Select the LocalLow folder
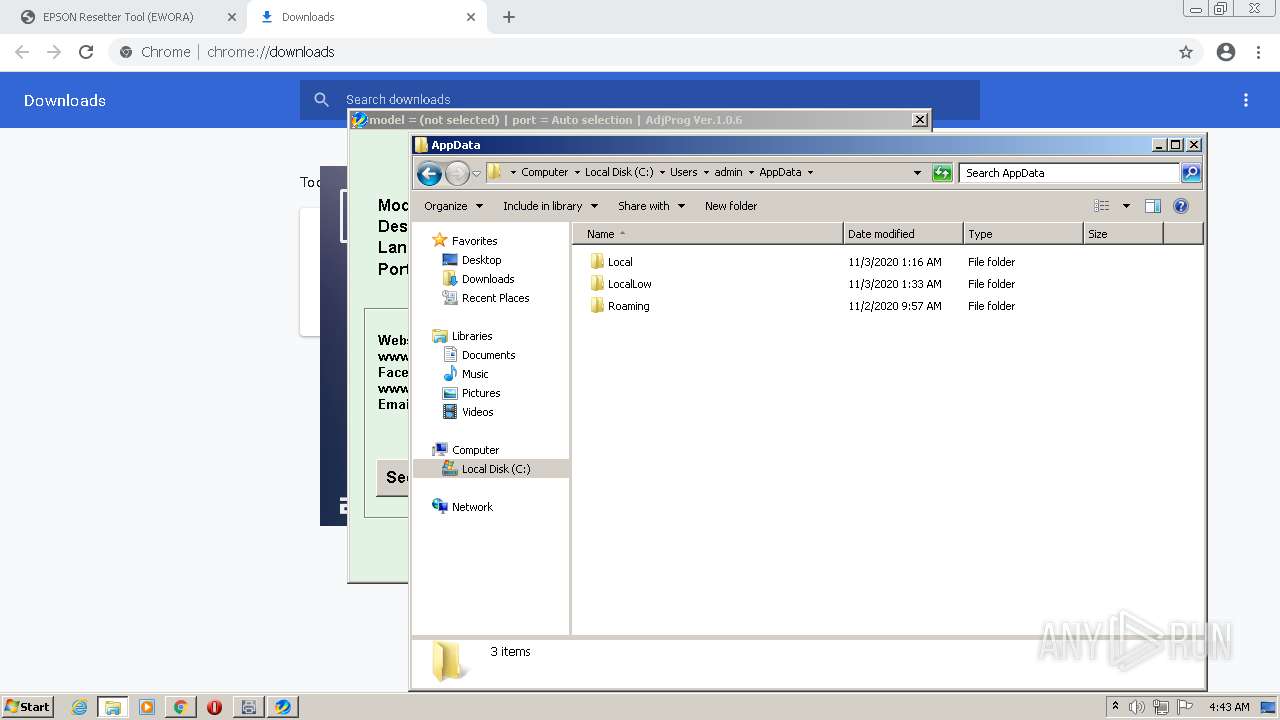 (x=620, y=284)
